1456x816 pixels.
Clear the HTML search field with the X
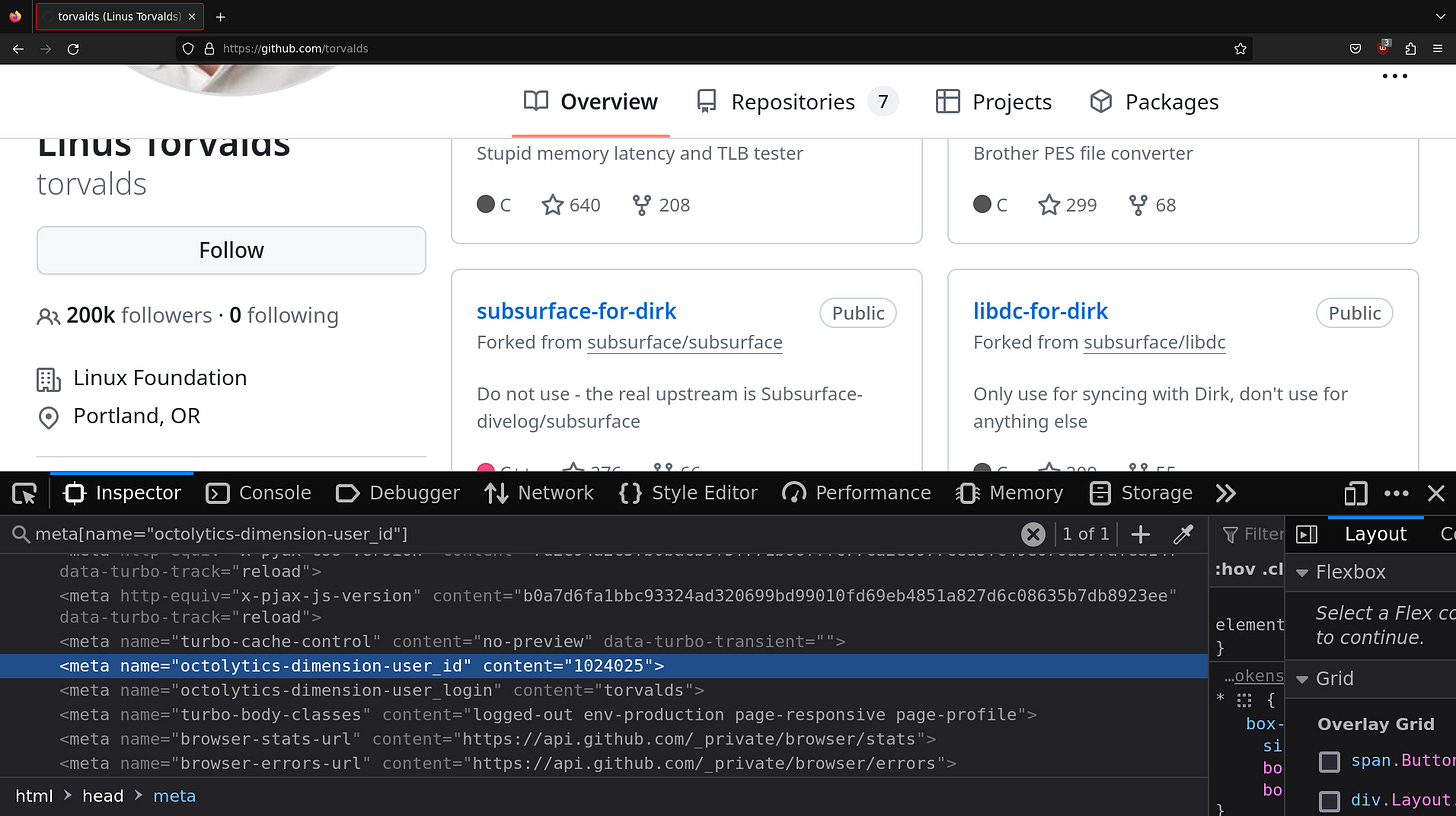(x=1033, y=534)
